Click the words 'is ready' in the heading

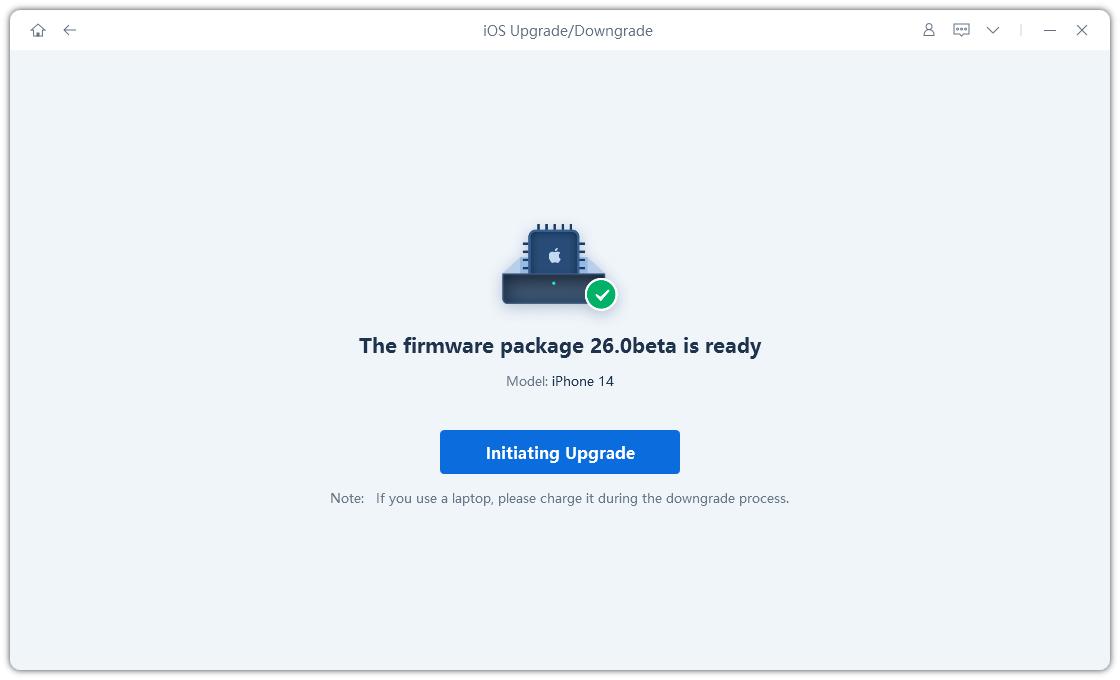722,346
